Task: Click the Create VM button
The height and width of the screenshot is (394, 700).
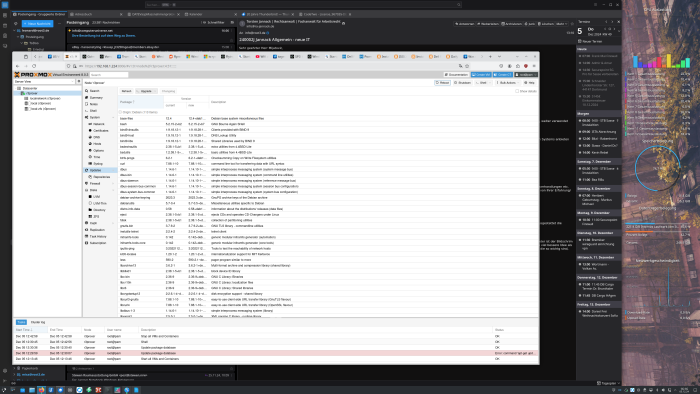Action: [481, 75]
